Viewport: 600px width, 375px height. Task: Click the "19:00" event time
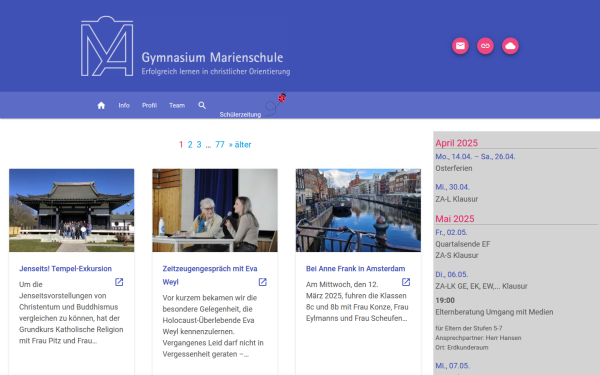pyautogui.click(x=445, y=300)
